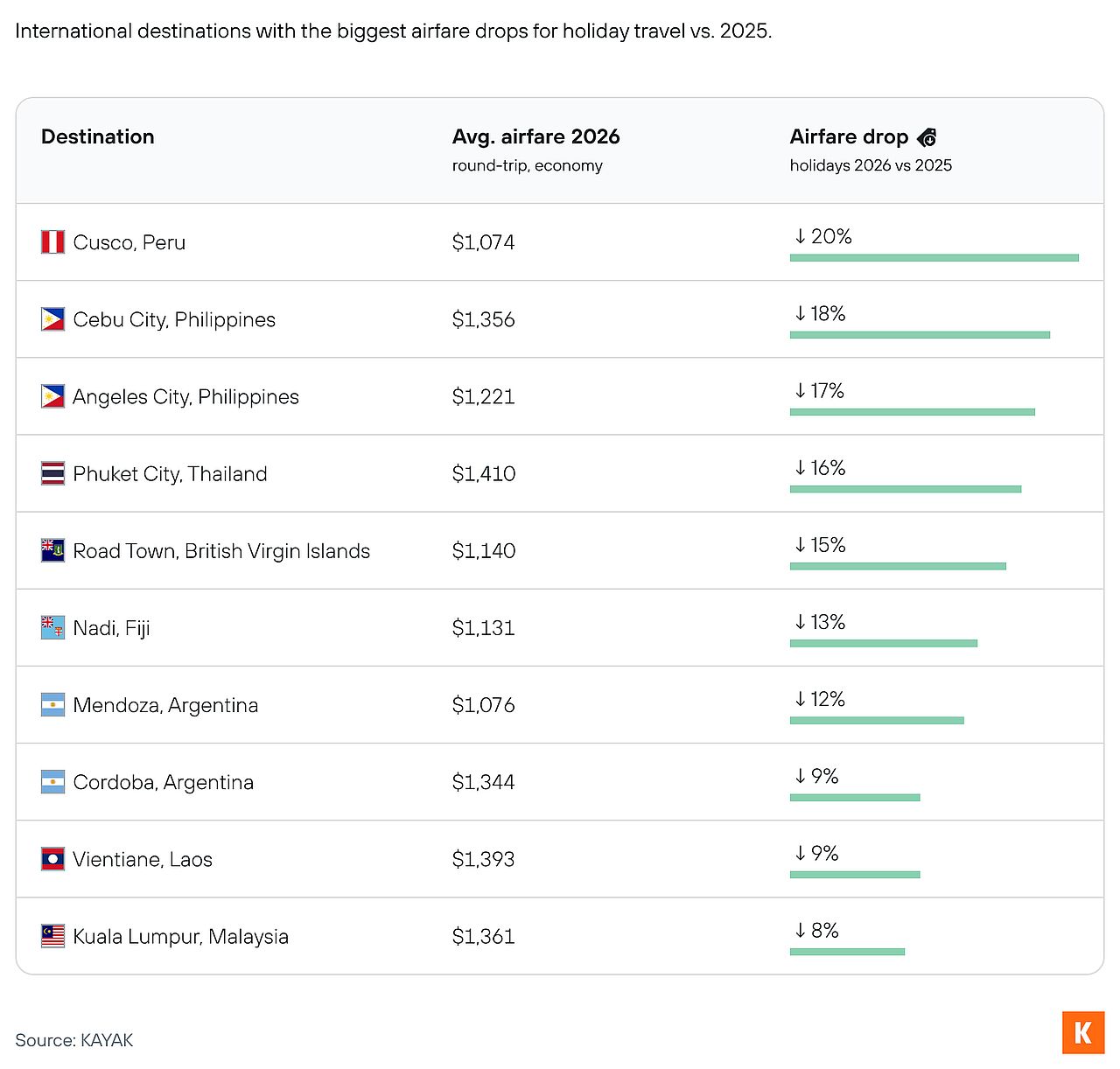The image size is (1120, 1069).
Task: Click the $1,076 airfare value
Action: pyautogui.click(x=484, y=705)
